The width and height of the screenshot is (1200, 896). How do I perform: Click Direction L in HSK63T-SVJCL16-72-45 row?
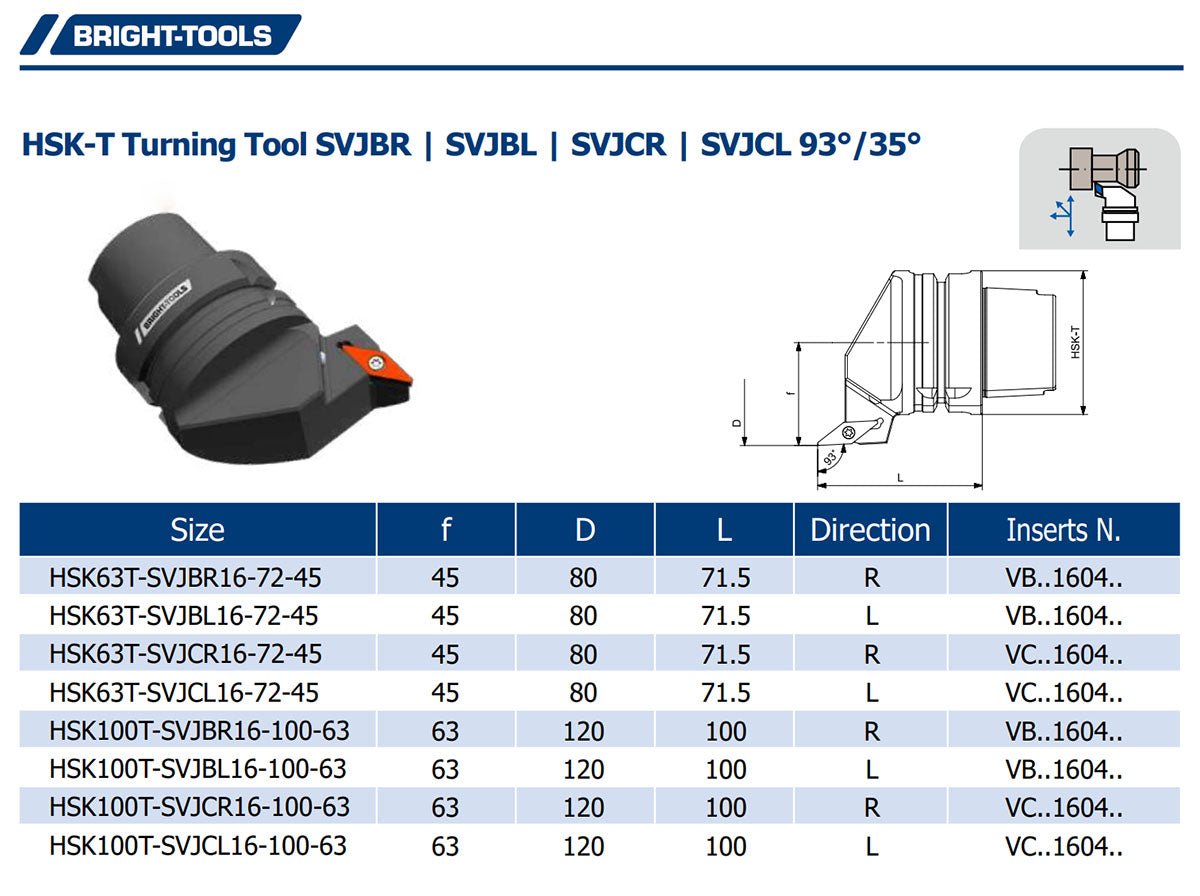(872, 693)
